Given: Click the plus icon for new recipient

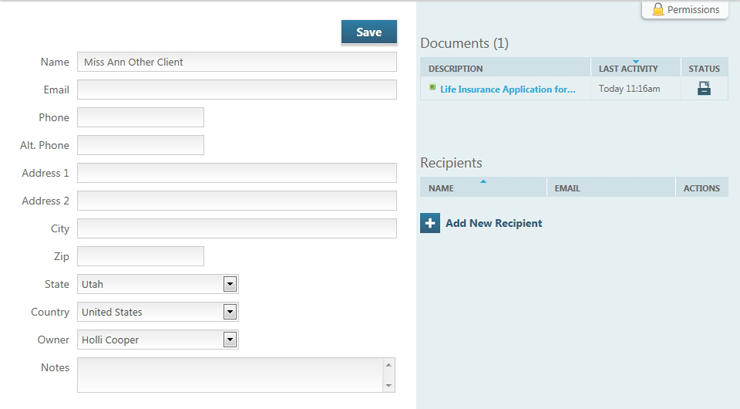Looking at the screenshot, I should (430, 223).
